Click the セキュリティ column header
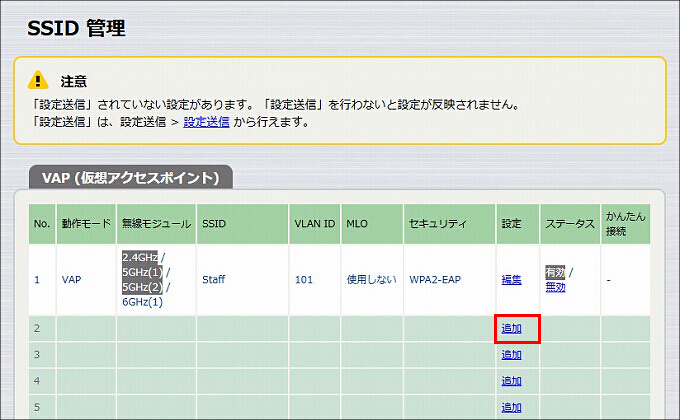The height and width of the screenshot is (420, 680). (449, 224)
